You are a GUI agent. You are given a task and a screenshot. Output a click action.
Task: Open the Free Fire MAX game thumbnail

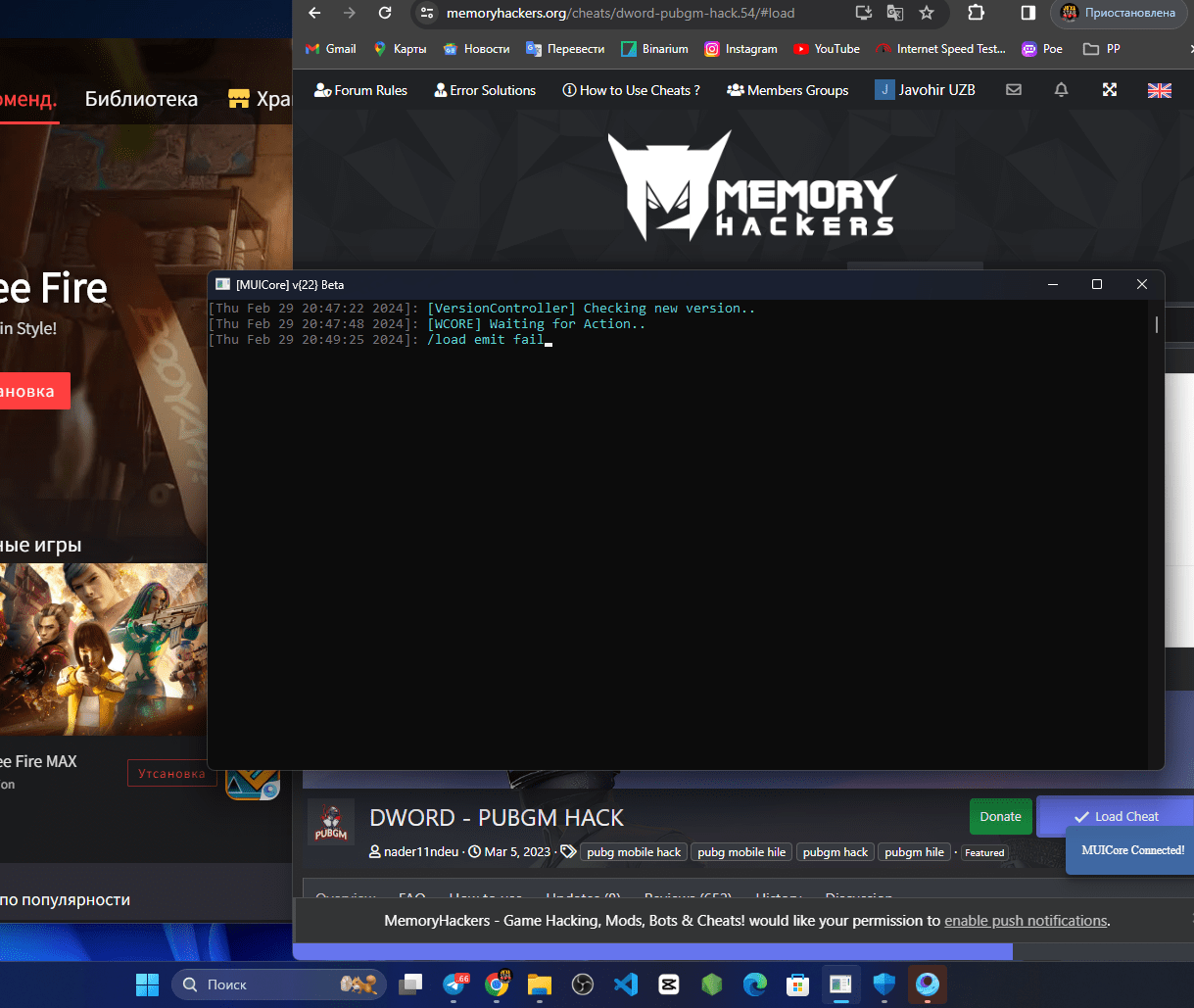tap(104, 649)
